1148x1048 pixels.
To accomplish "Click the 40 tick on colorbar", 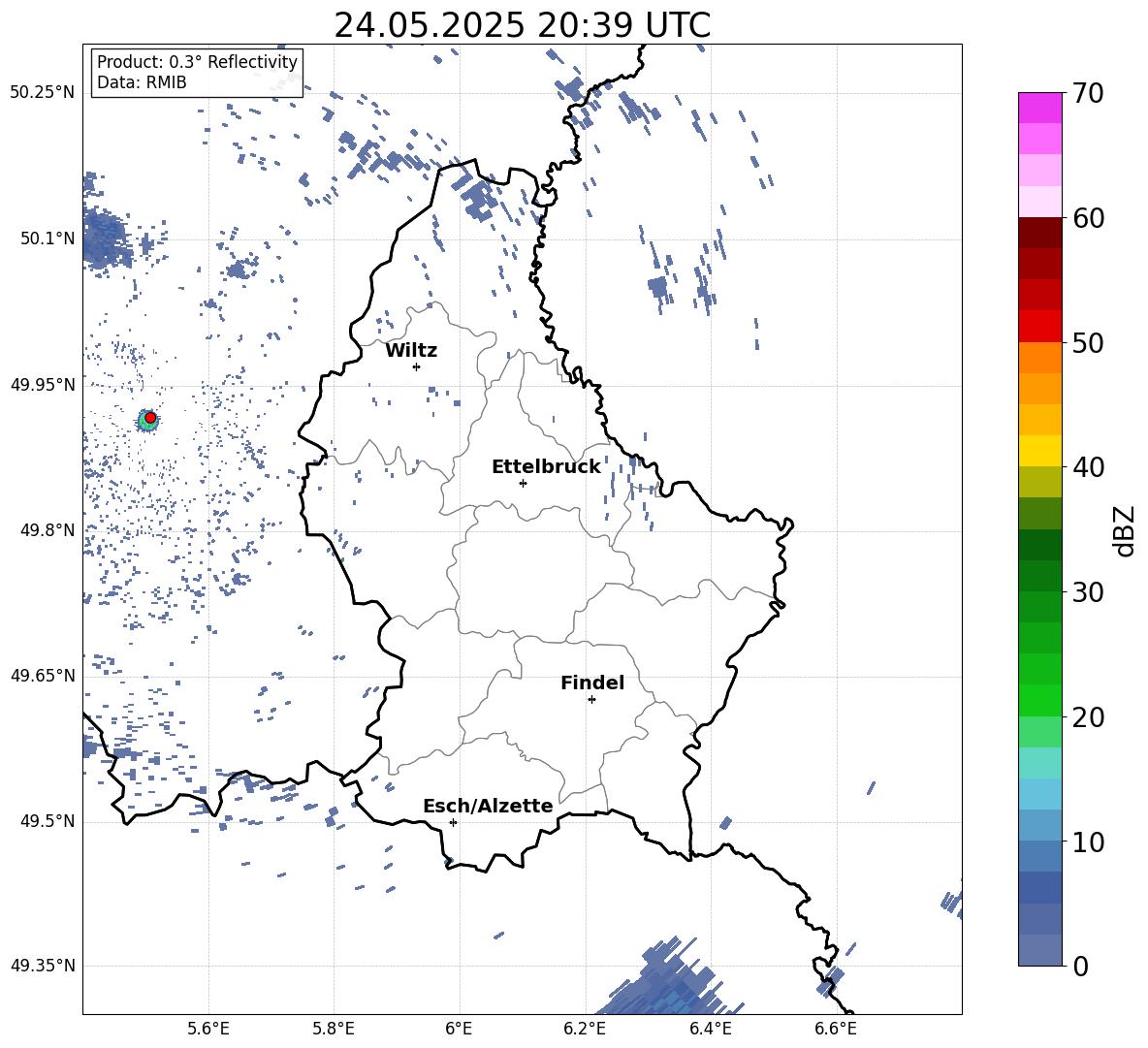I will pos(1087,467).
